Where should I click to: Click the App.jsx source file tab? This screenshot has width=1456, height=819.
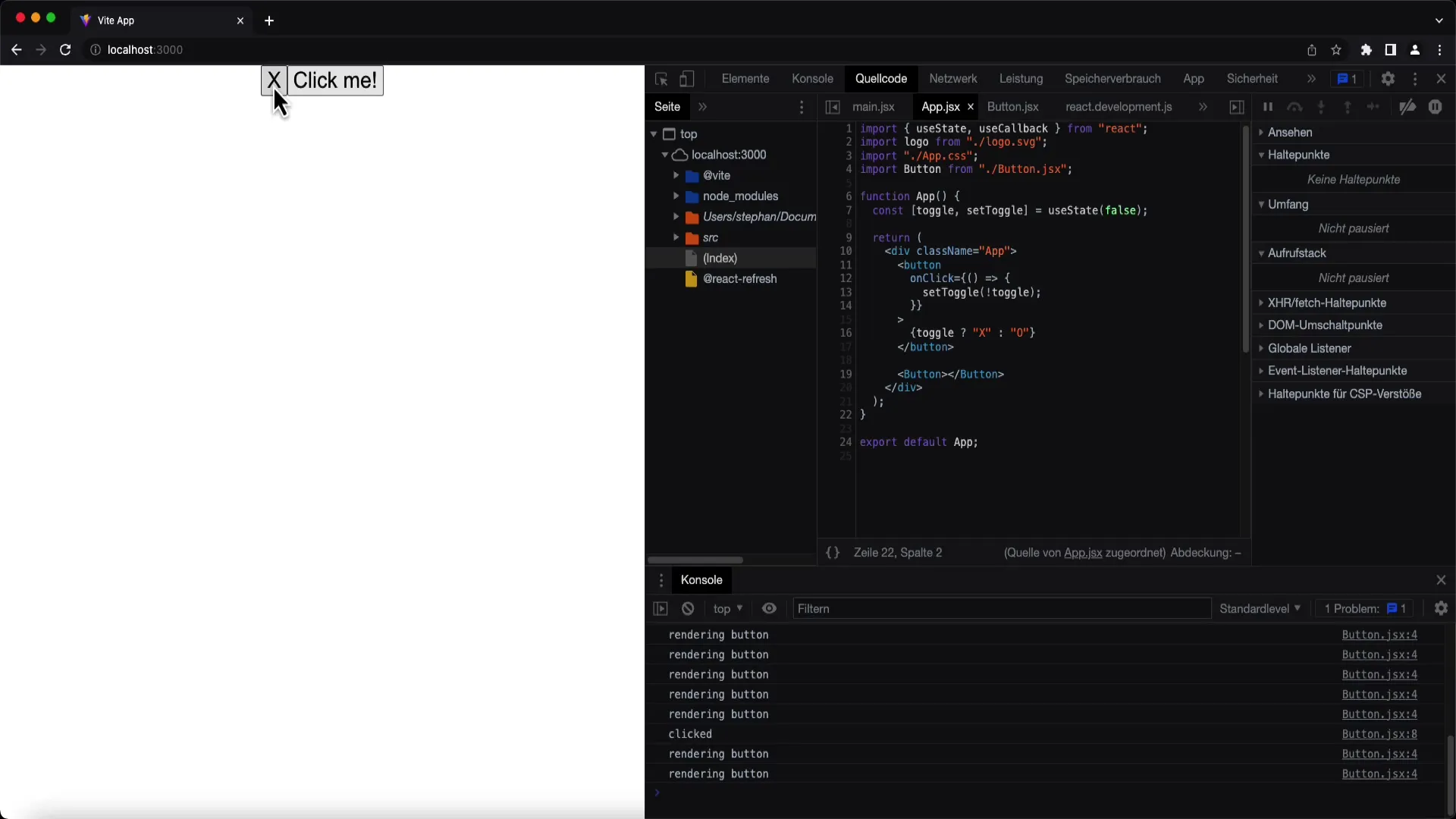pyautogui.click(x=940, y=107)
